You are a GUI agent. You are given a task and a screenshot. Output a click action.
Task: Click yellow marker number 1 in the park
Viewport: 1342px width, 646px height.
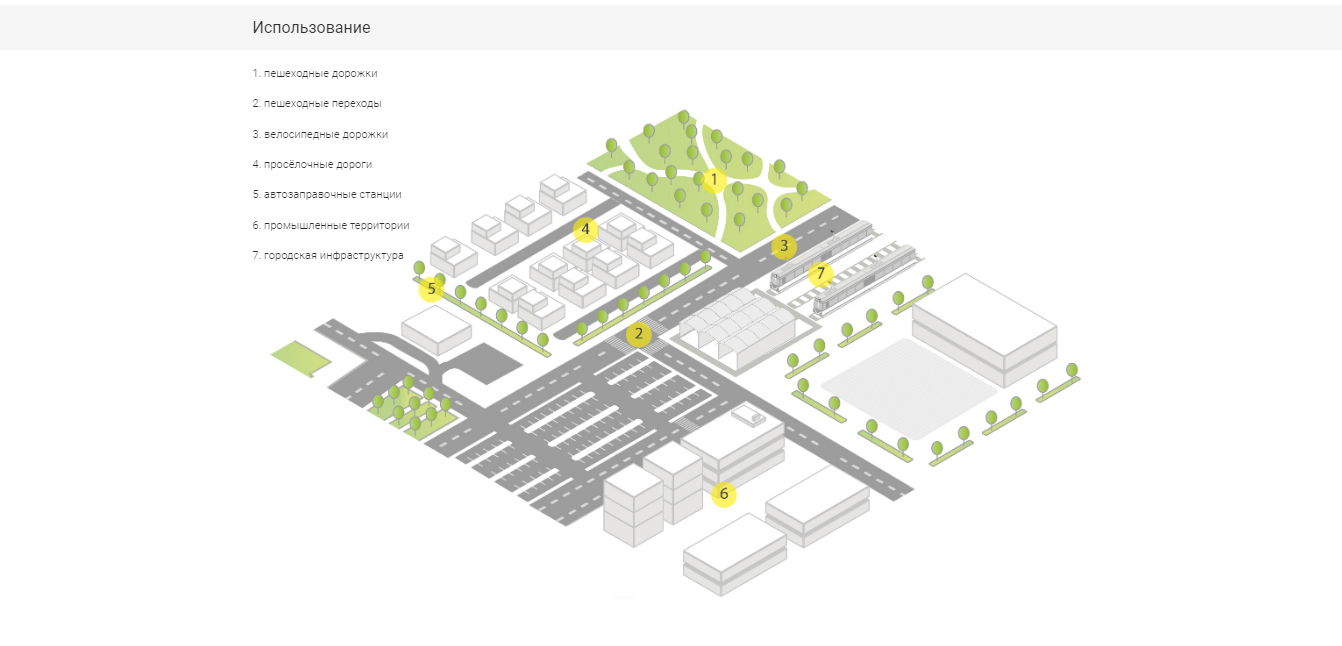(714, 180)
